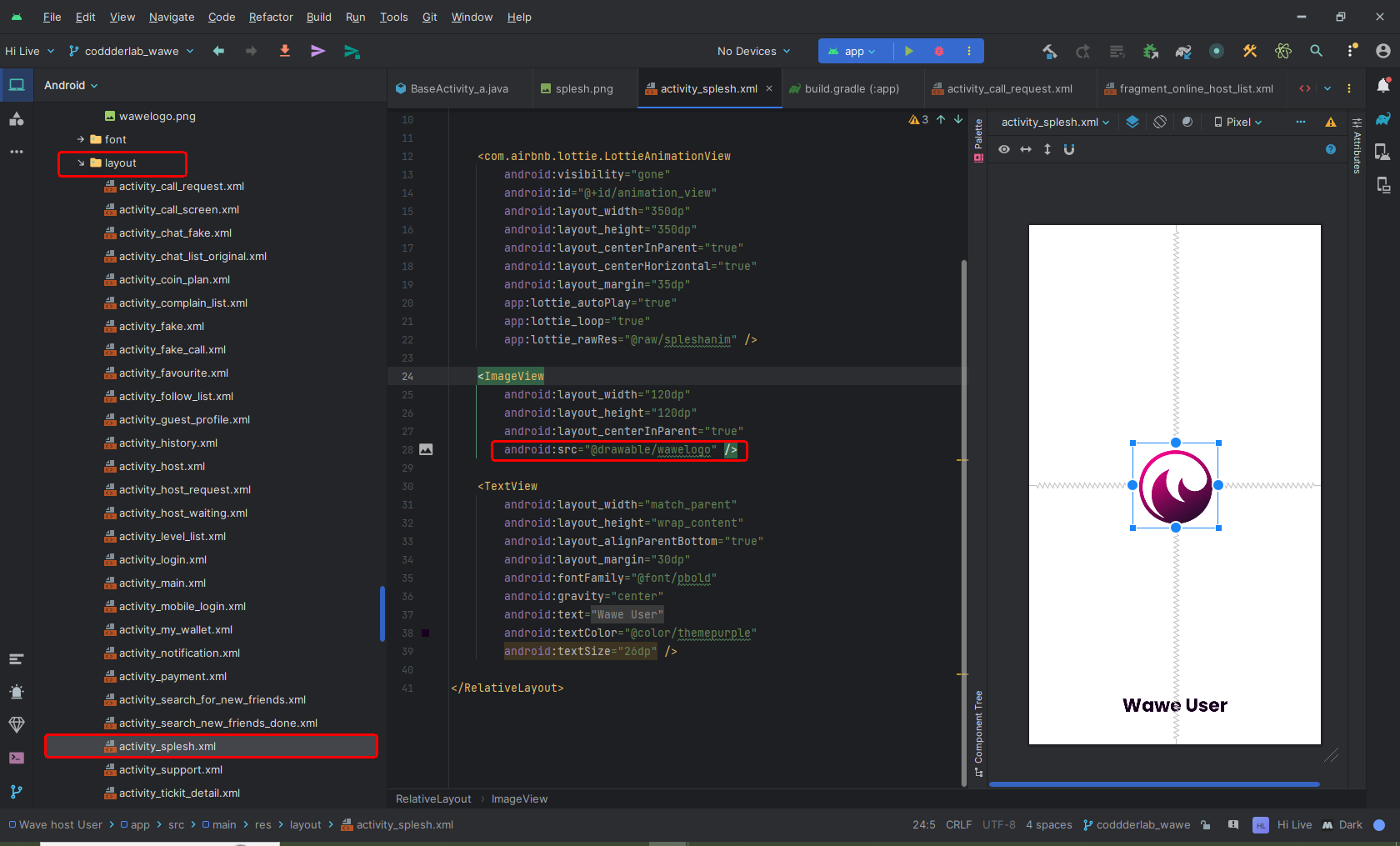Open the Hi Live project dropdown
The image size is (1400, 846).
click(x=30, y=51)
